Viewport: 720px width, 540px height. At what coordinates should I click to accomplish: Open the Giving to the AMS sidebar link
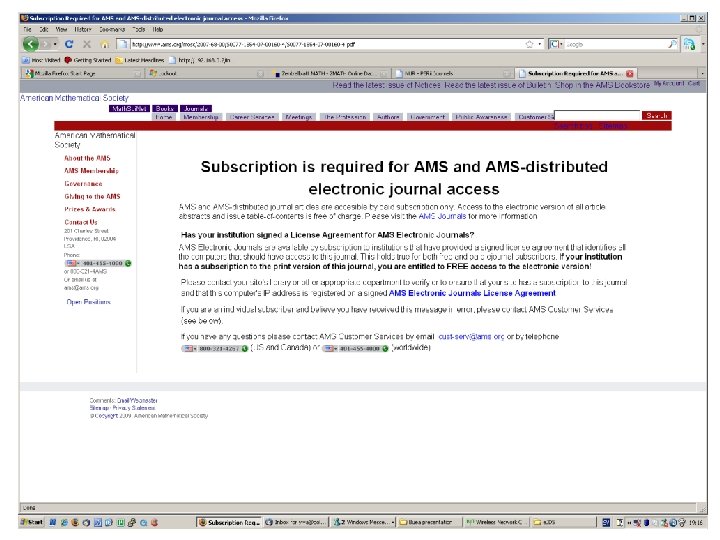(92, 196)
